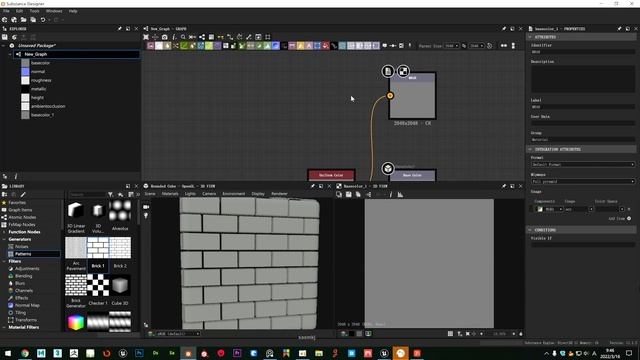Collapse the Conditions section in Properties

pyautogui.click(x=530, y=230)
